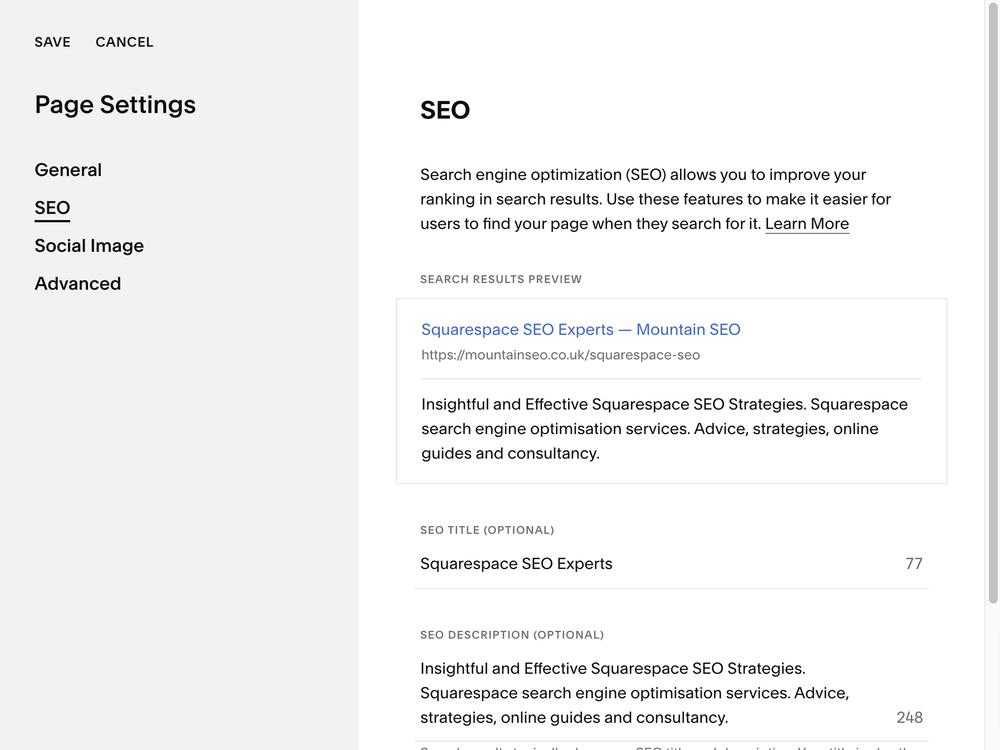The height and width of the screenshot is (750, 1000).
Task: Click the vertical scrollbar thumb
Action: [992, 300]
